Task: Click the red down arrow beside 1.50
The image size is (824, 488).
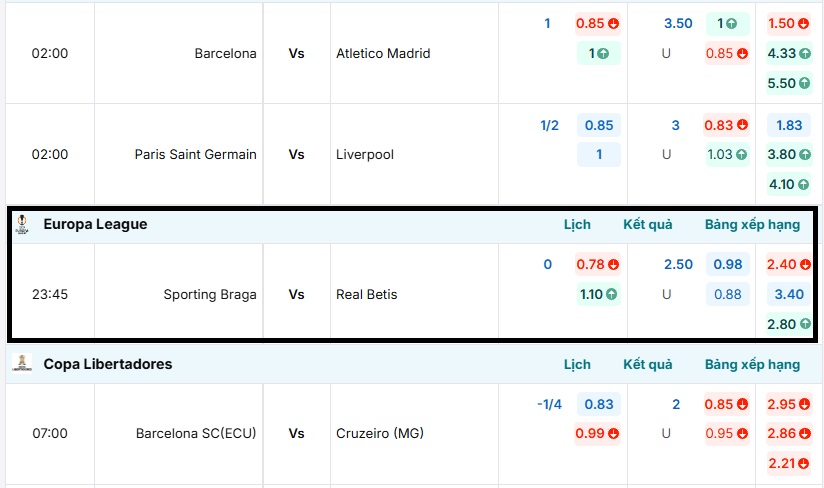Action: tap(804, 24)
